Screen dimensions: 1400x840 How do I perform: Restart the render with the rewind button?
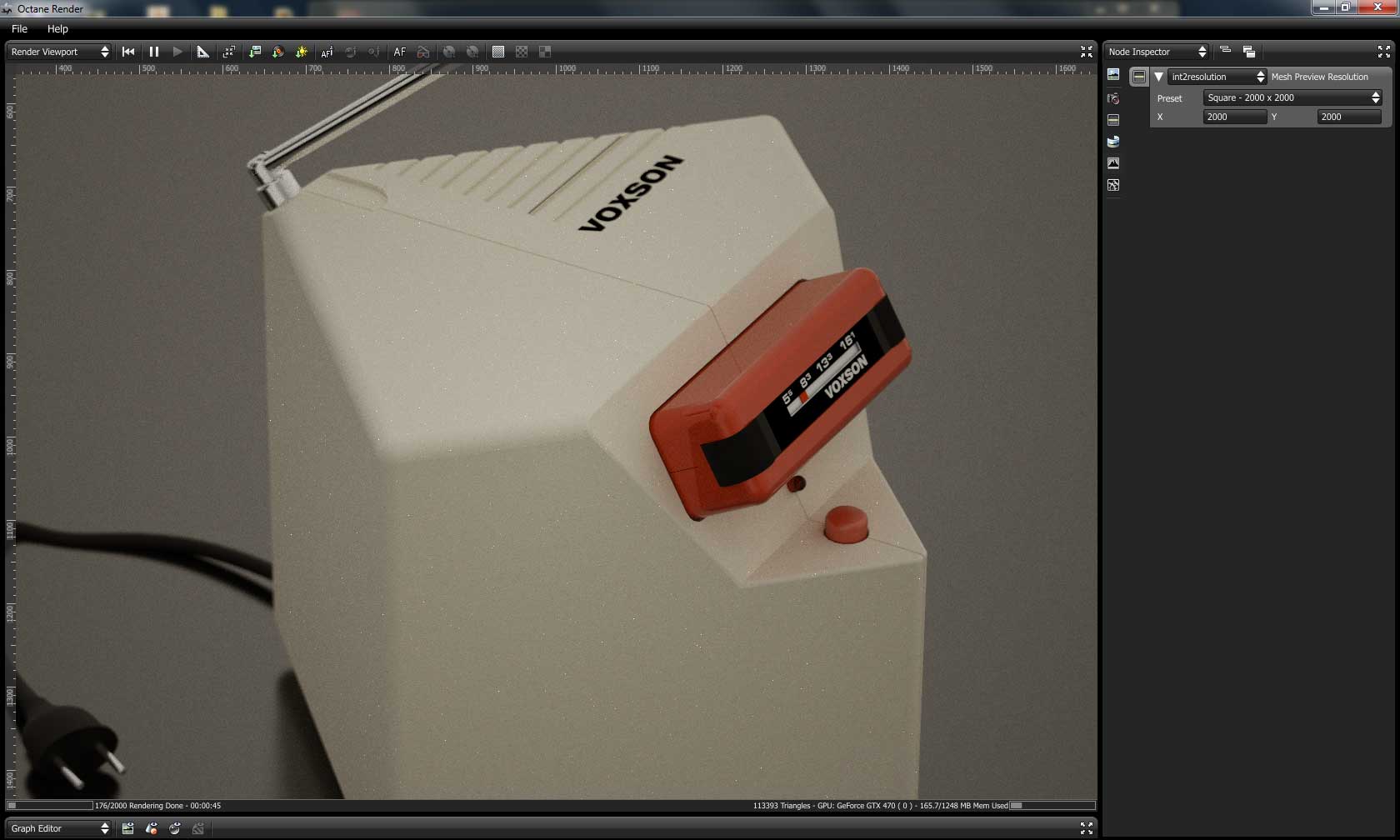pyautogui.click(x=128, y=52)
